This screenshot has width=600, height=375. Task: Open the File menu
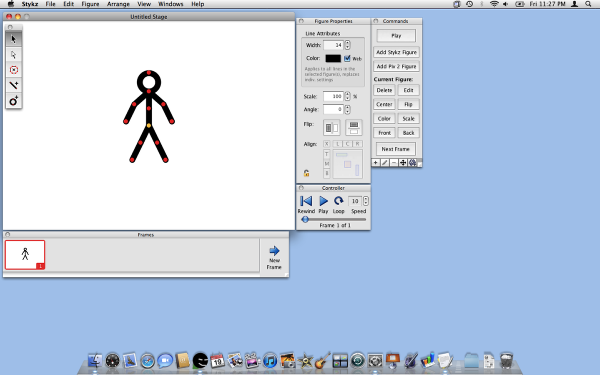(x=50, y=4)
